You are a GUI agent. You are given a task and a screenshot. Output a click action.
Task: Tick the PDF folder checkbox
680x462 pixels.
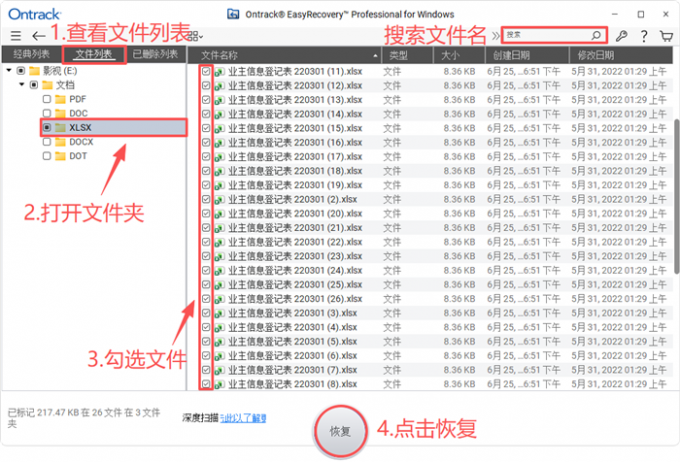coord(47,99)
